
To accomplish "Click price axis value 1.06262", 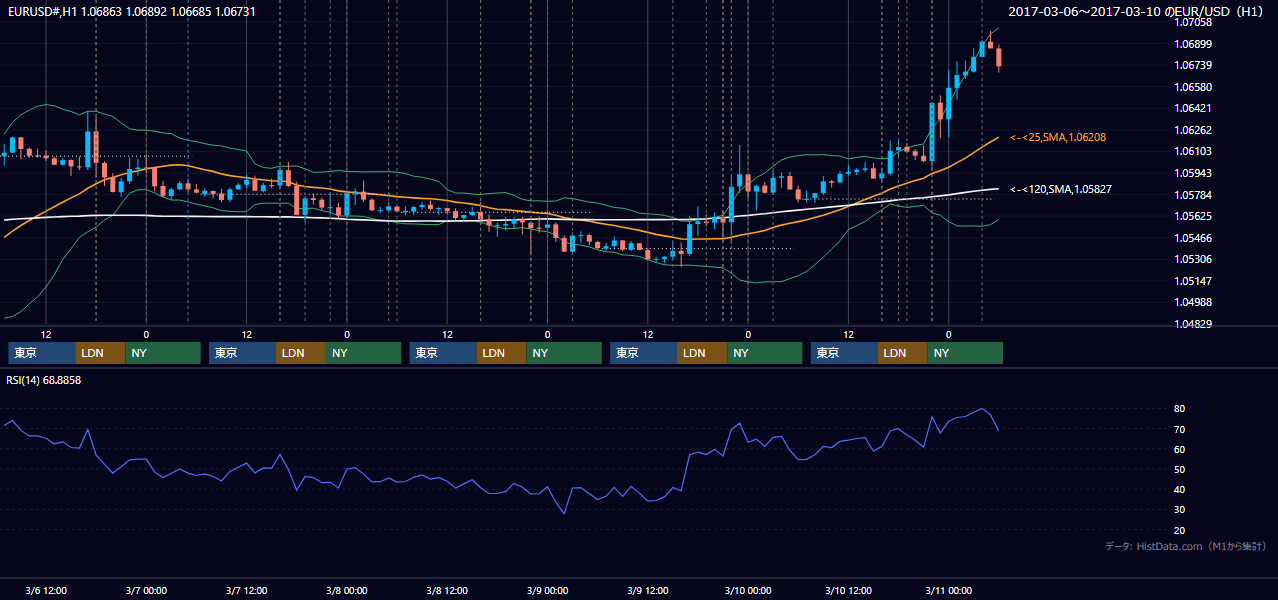I will click(x=1192, y=130).
